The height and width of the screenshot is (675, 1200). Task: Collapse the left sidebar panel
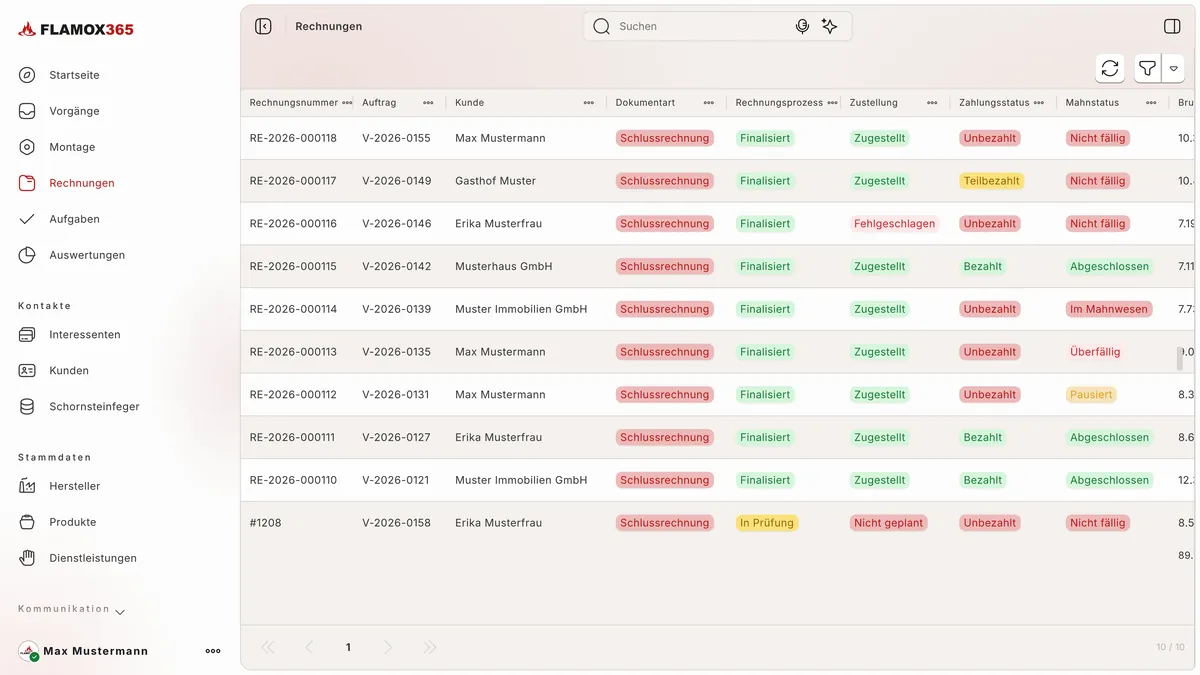coord(263,27)
